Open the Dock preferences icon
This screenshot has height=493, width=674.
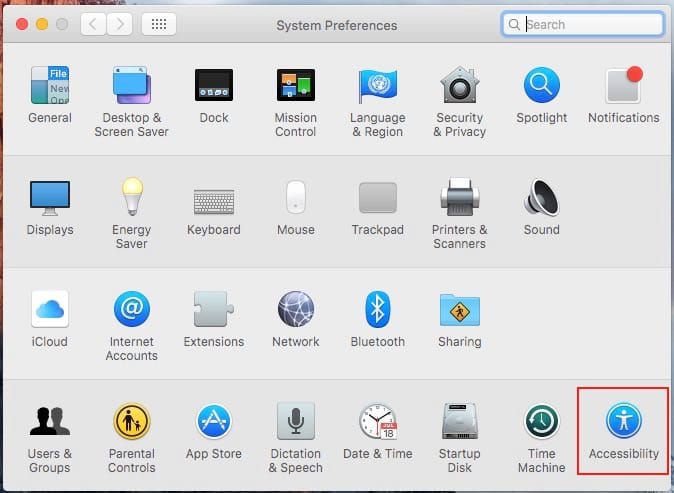click(x=214, y=85)
